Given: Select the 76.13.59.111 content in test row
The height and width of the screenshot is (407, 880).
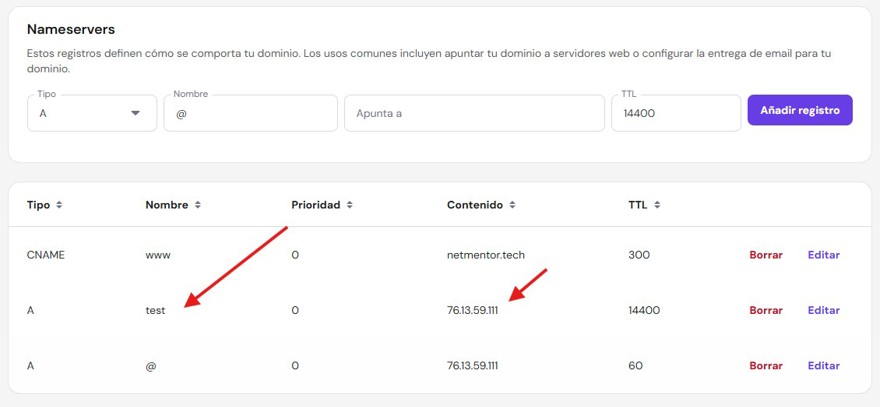Looking at the screenshot, I should pyautogui.click(x=472, y=311).
